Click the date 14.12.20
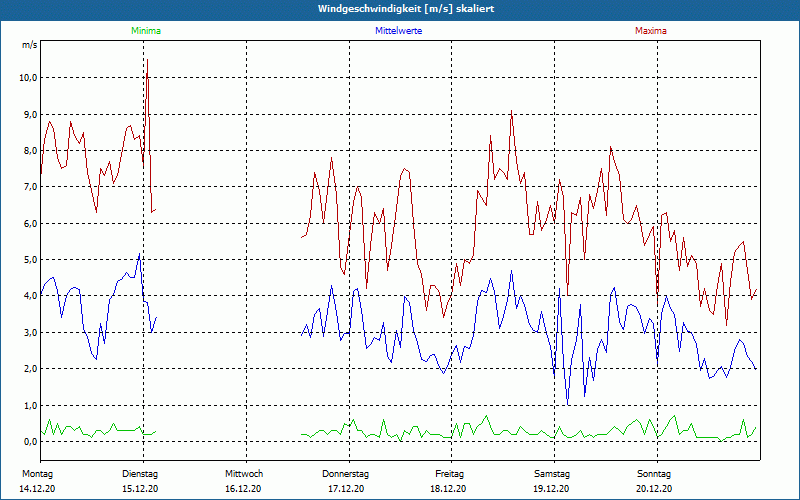 (x=37, y=489)
